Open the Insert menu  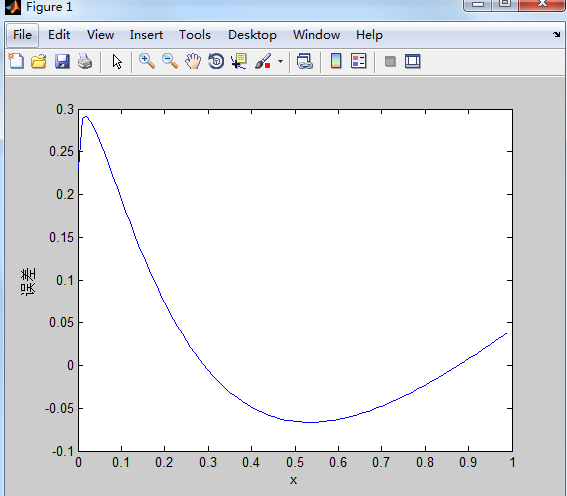click(x=146, y=35)
